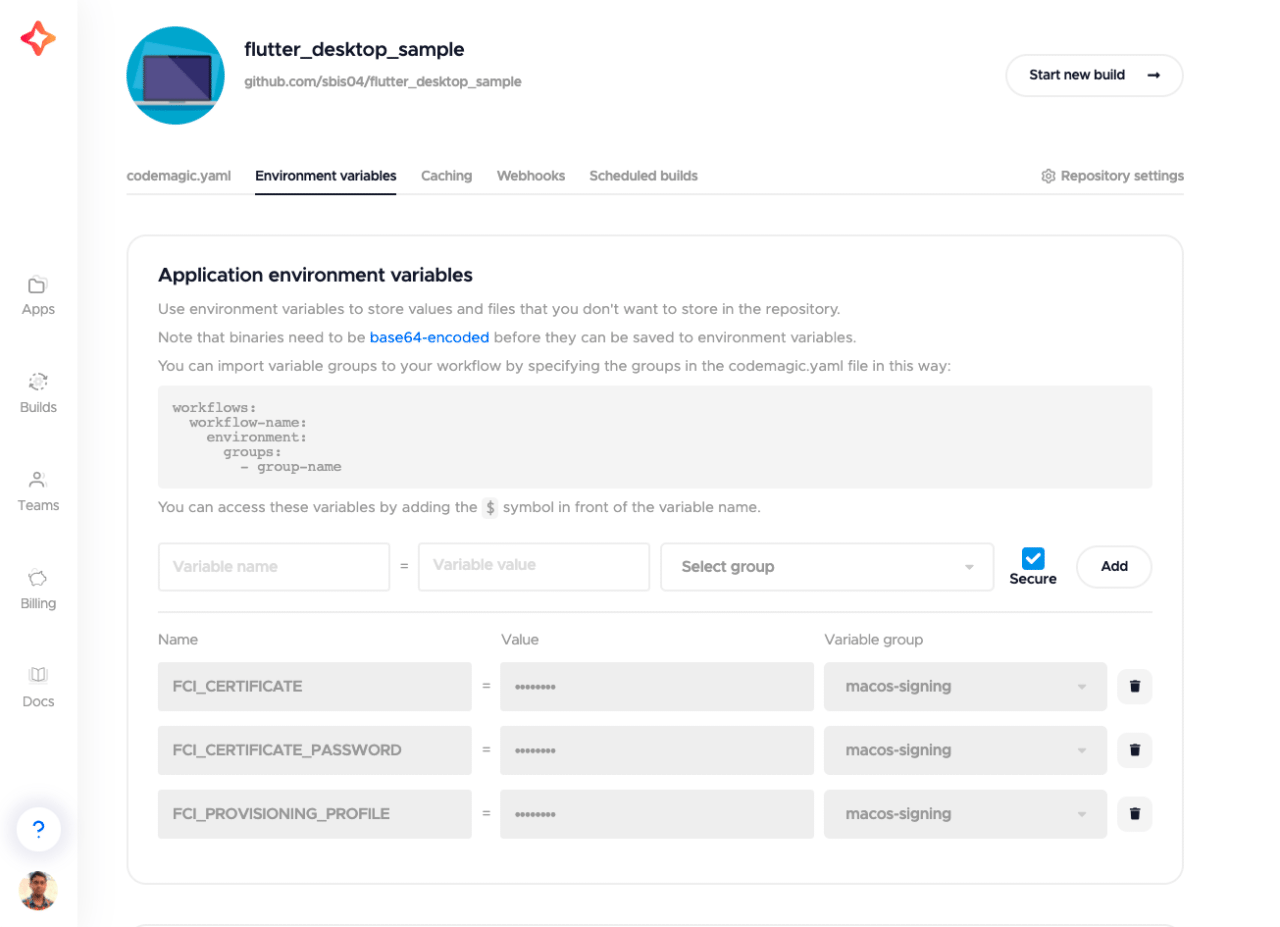Screen dimensions: 1280x927
Task: Open the github.com/sbis04/flutter_desktop_sample repository link
Action: coord(383,82)
